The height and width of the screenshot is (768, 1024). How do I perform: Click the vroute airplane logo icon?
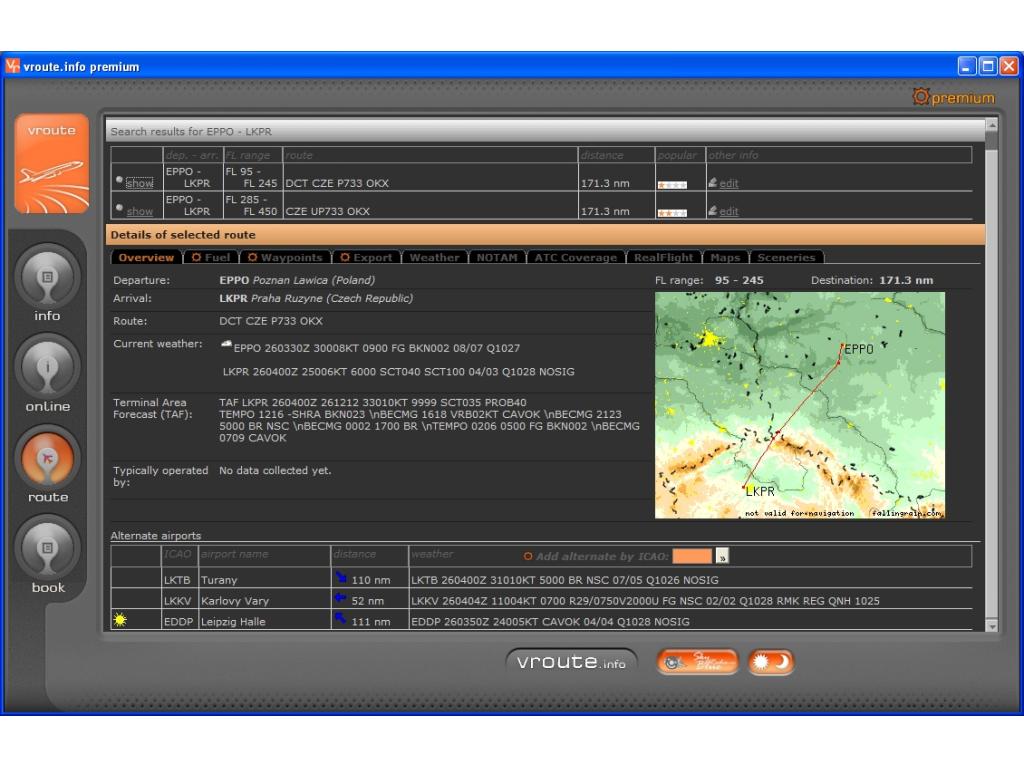pos(52,163)
